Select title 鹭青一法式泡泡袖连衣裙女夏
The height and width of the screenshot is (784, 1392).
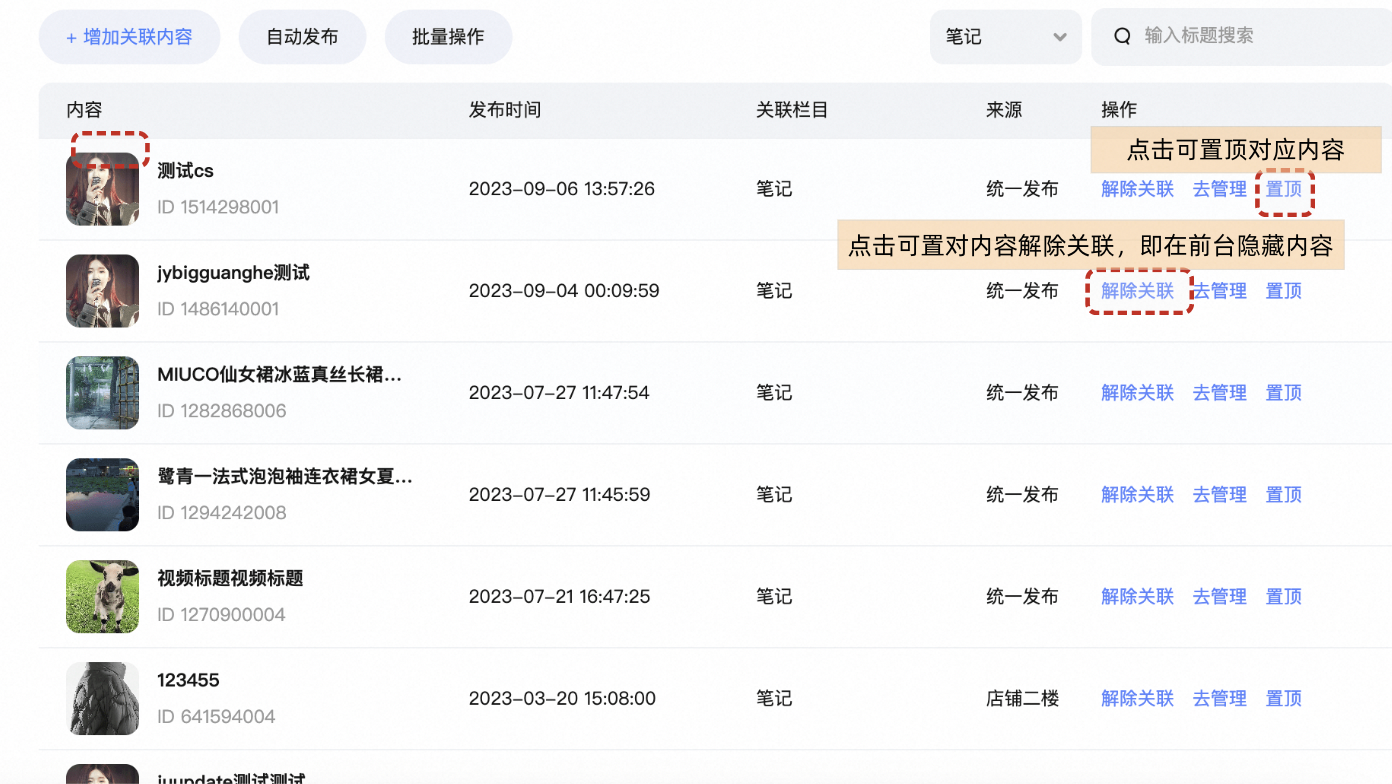click(x=285, y=477)
